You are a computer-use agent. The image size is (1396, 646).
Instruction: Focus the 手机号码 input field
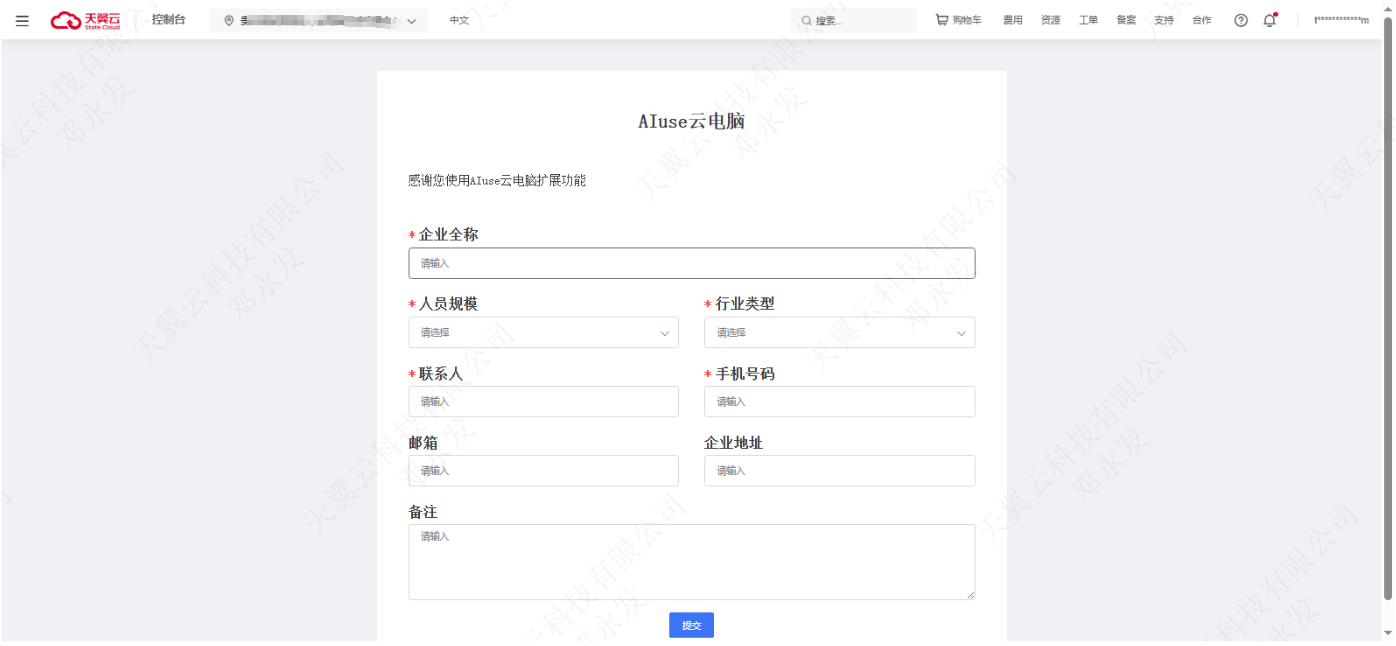click(x=839, y=402)
